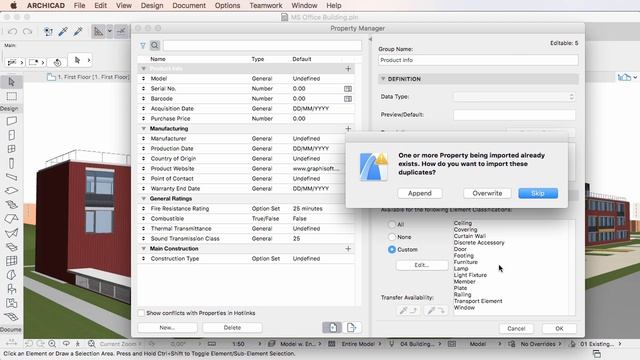Click the search magnifier in Property Manager
Image resolution: width=640 pixels, height=360 pixels.
coord(155,45)
